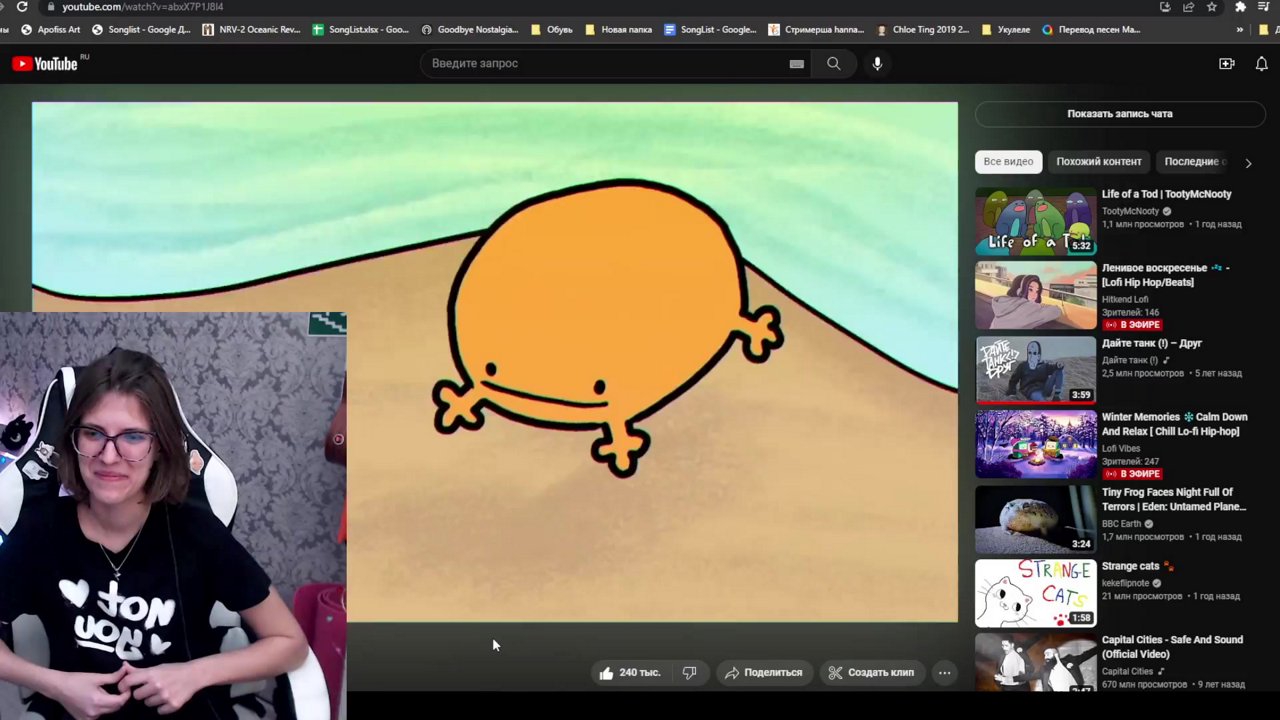1280x720 pixels.
Task: Open Winter Memories Calm Down thumbnail
Action: [x=1035, y=444]
